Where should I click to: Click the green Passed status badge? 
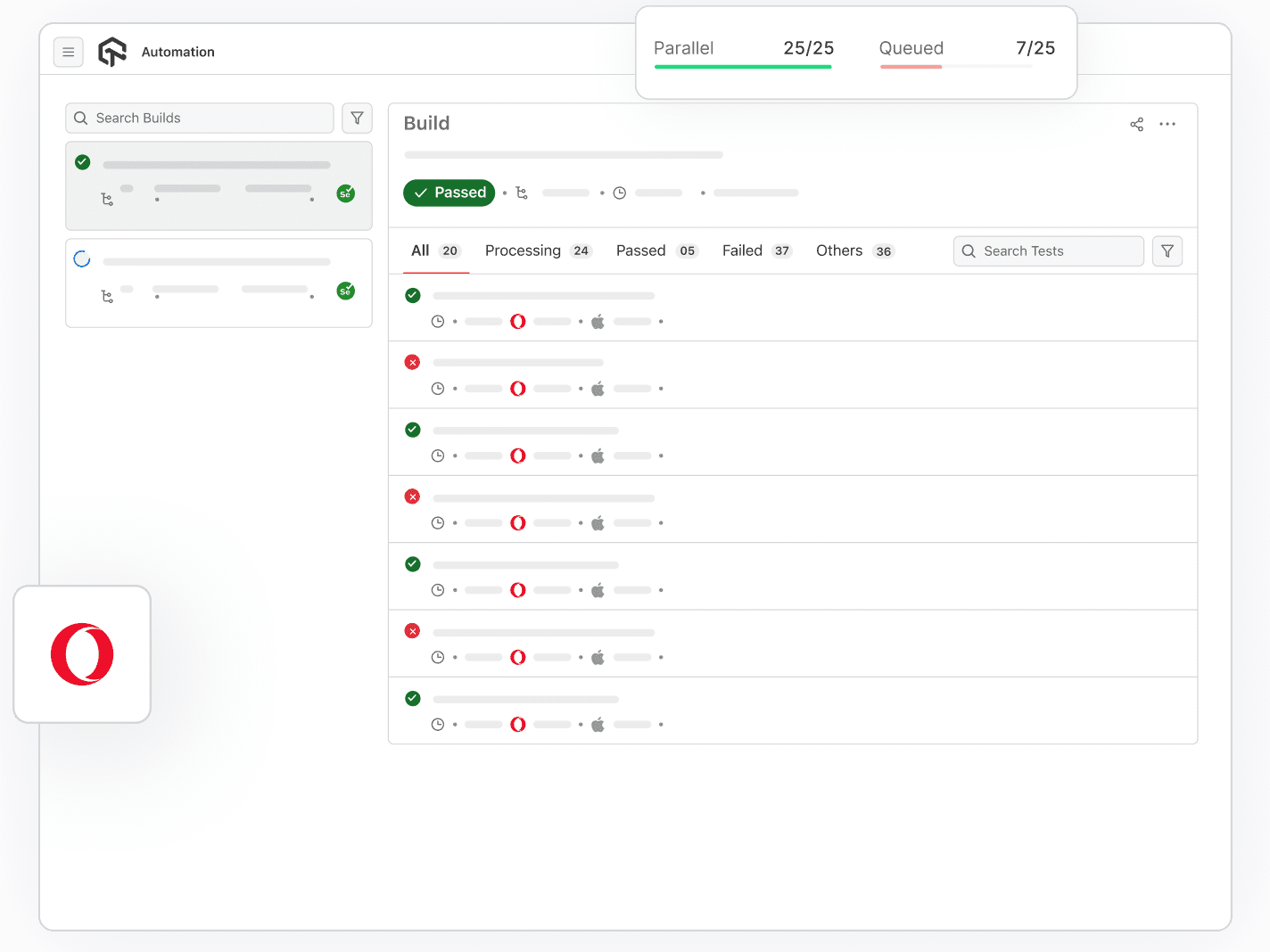pyautogui.click(x=449, y=193)
